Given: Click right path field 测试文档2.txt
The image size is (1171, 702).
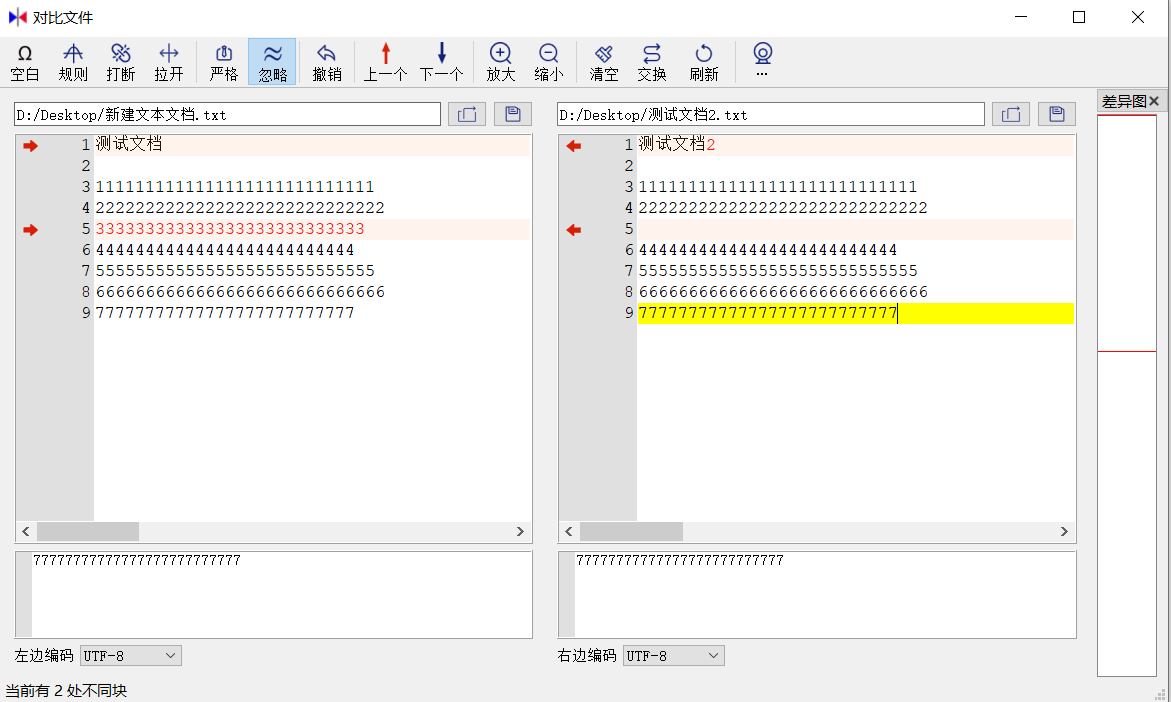Looking at the screenshot, I should (x=770, y=114).
